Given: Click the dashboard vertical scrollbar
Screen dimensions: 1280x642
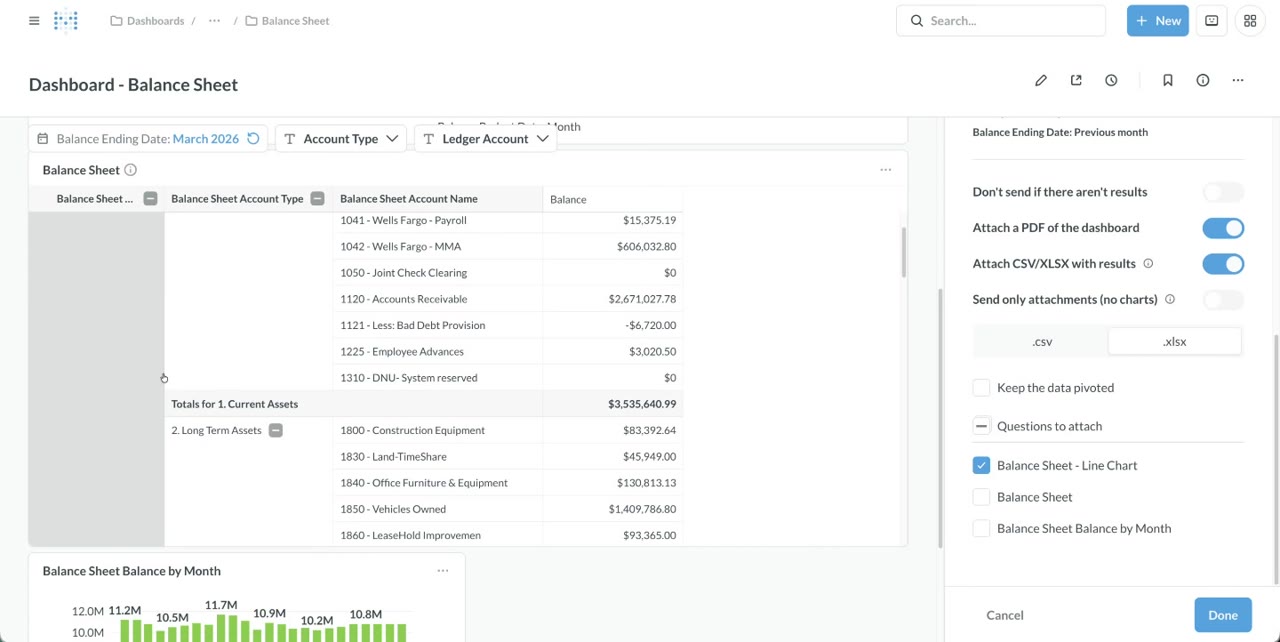Looking at the screenshot, I should coord(939,417).
